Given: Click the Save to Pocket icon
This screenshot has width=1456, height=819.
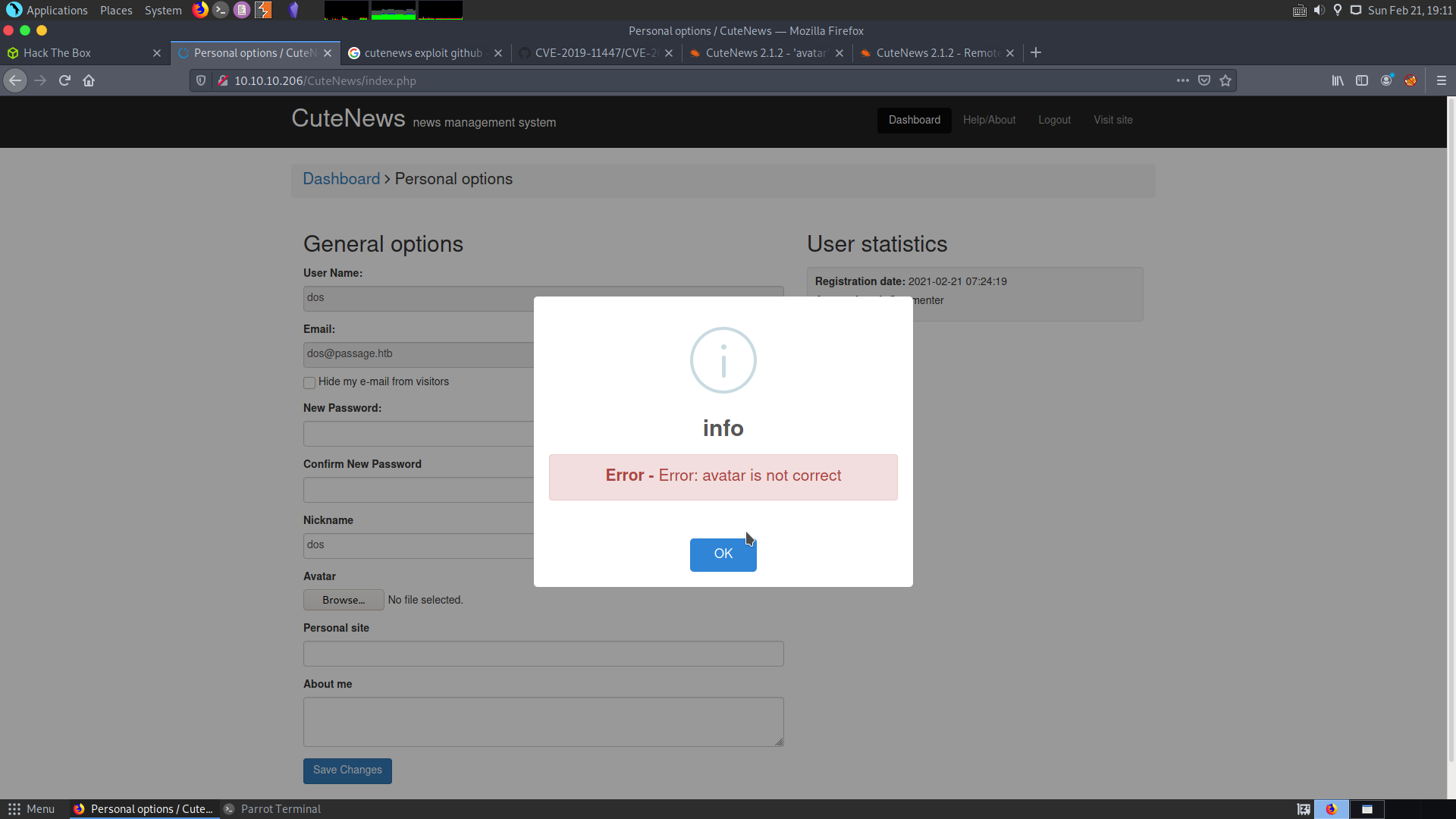Looking at the screenshot, I should 1204,80.
